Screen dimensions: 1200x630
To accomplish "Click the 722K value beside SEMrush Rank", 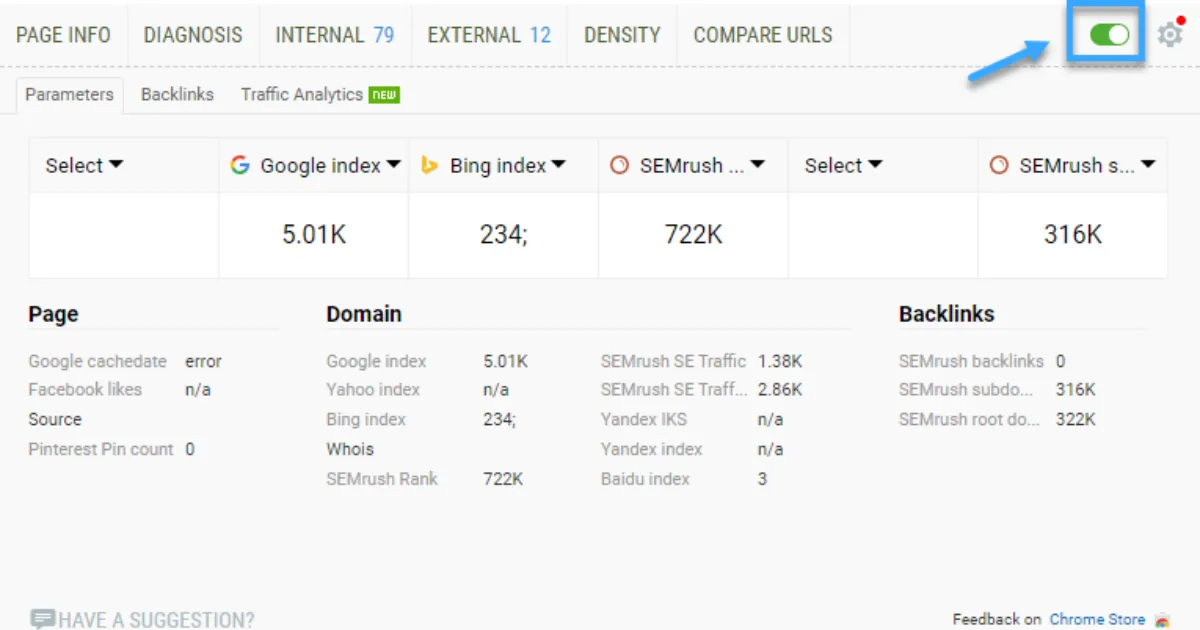I will click(503, 479).
